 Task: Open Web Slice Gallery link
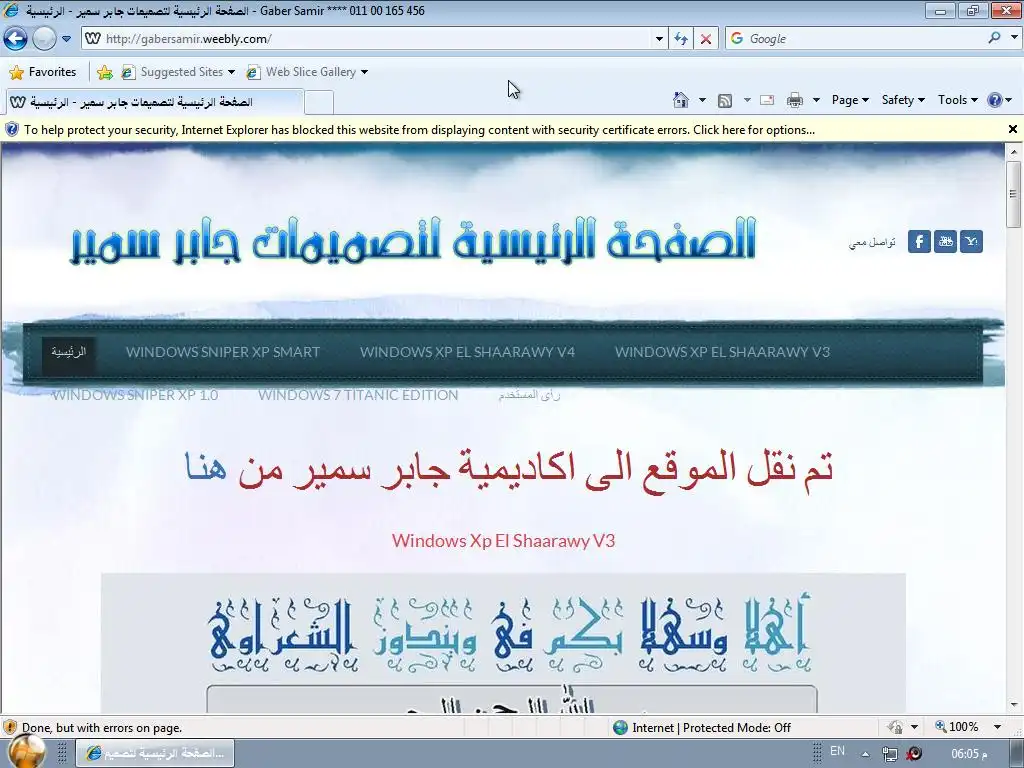pos(302,72)
